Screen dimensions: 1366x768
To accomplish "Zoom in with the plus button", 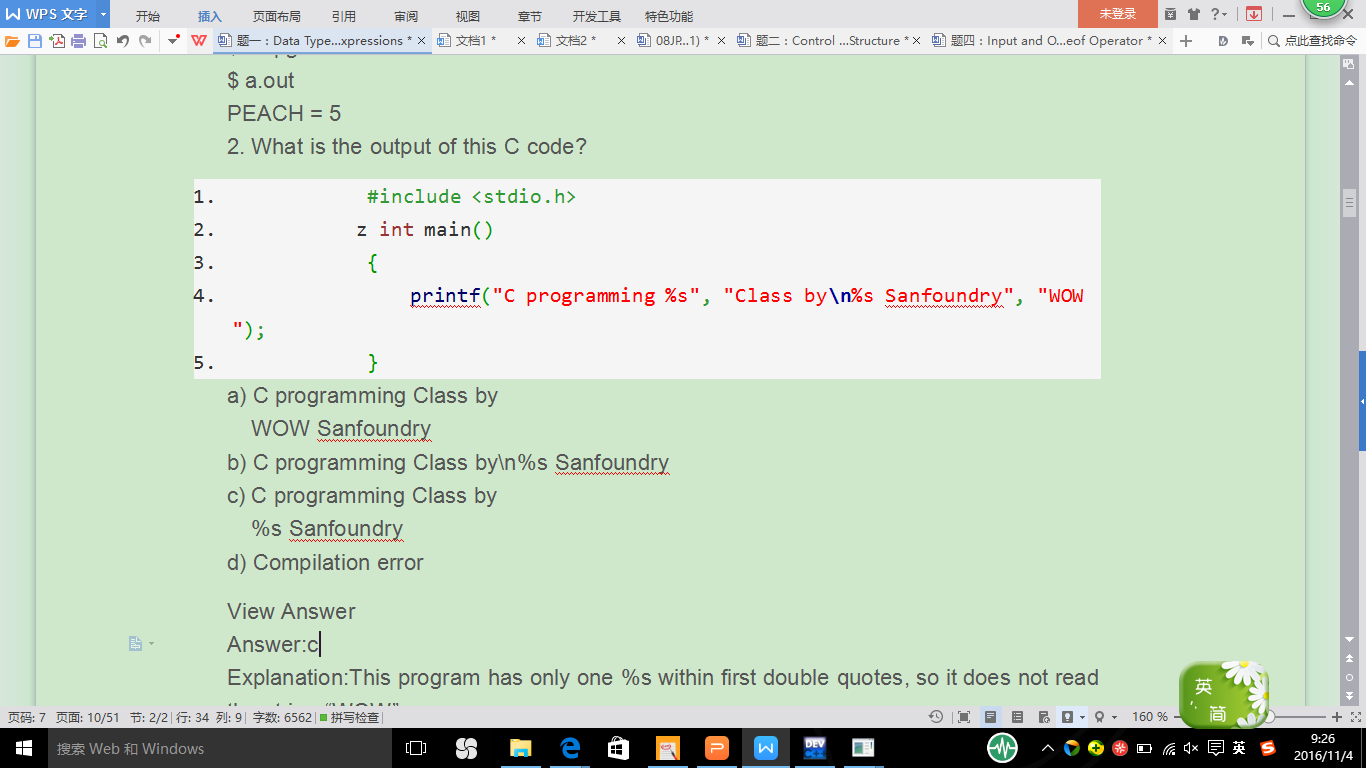I will tap(1337, 717).
